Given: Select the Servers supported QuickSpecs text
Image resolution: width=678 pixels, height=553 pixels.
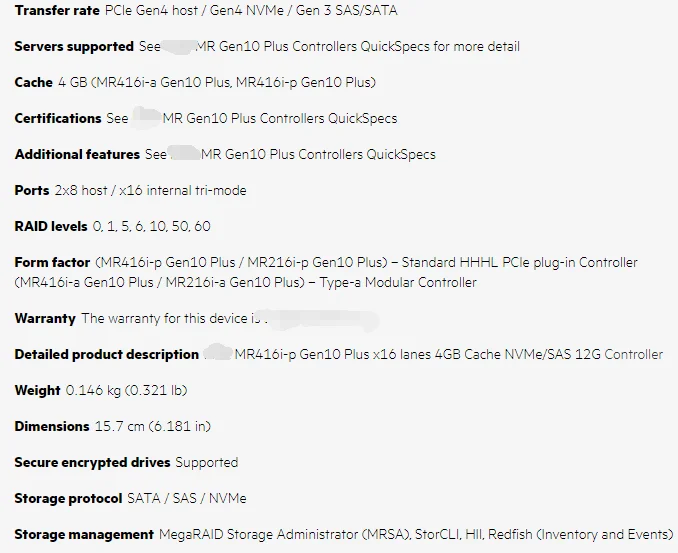Looking at the screenshot, I should [395, 46].
